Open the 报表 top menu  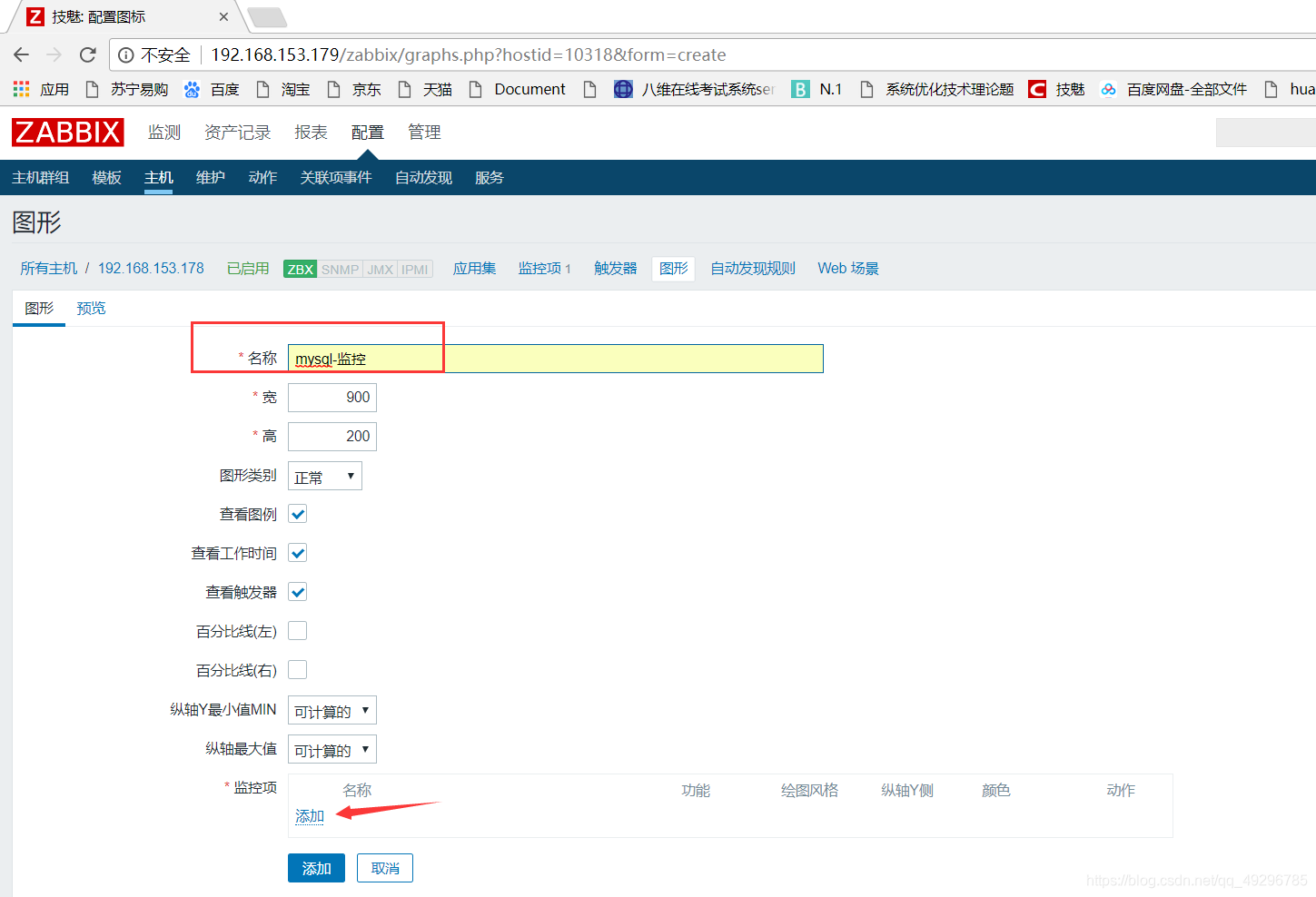coord(312,133)
